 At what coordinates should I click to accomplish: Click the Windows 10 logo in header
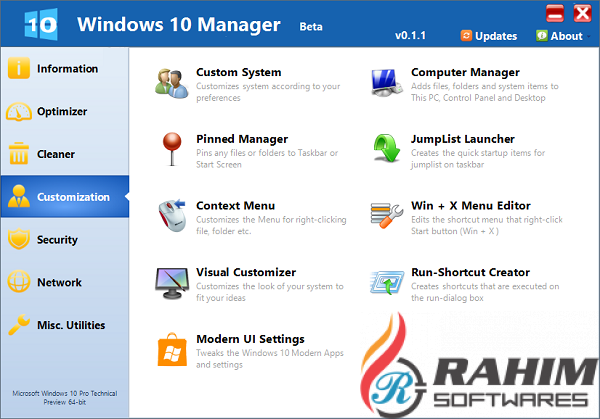[41, 24]
